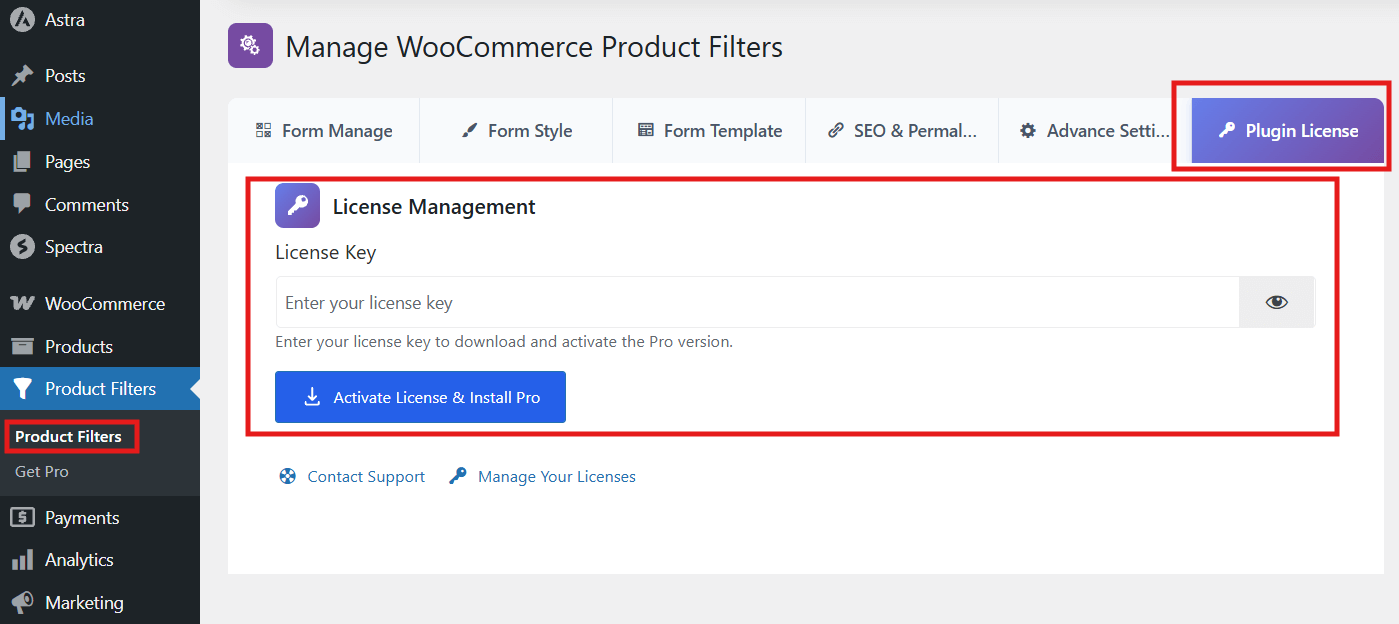
Task: Open the Comments menu item
Action: click(100, 204)
